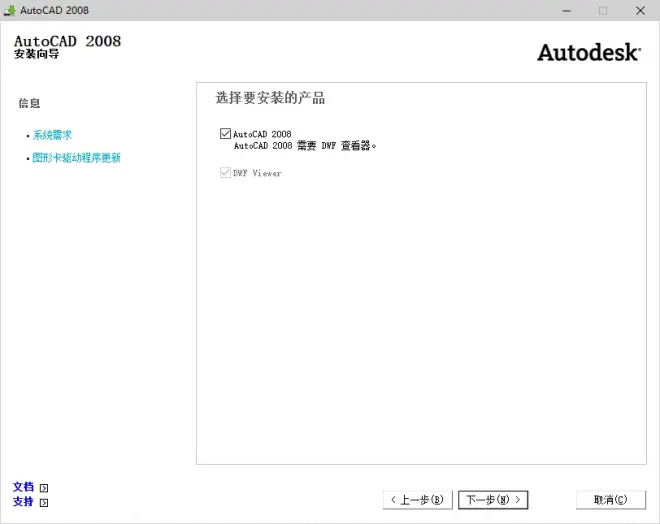Image resolution: width=660 pixels, height=524 pixels.
Task: Proceed with 下一步(N) button
Action: click(x=493, y=500)
